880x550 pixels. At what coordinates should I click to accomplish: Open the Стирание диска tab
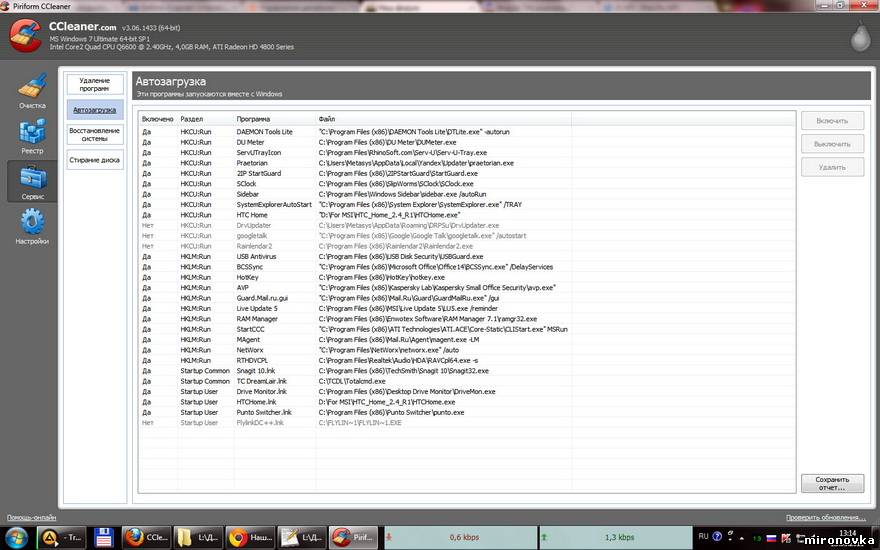pyautogui.click(x=95, y=160)
